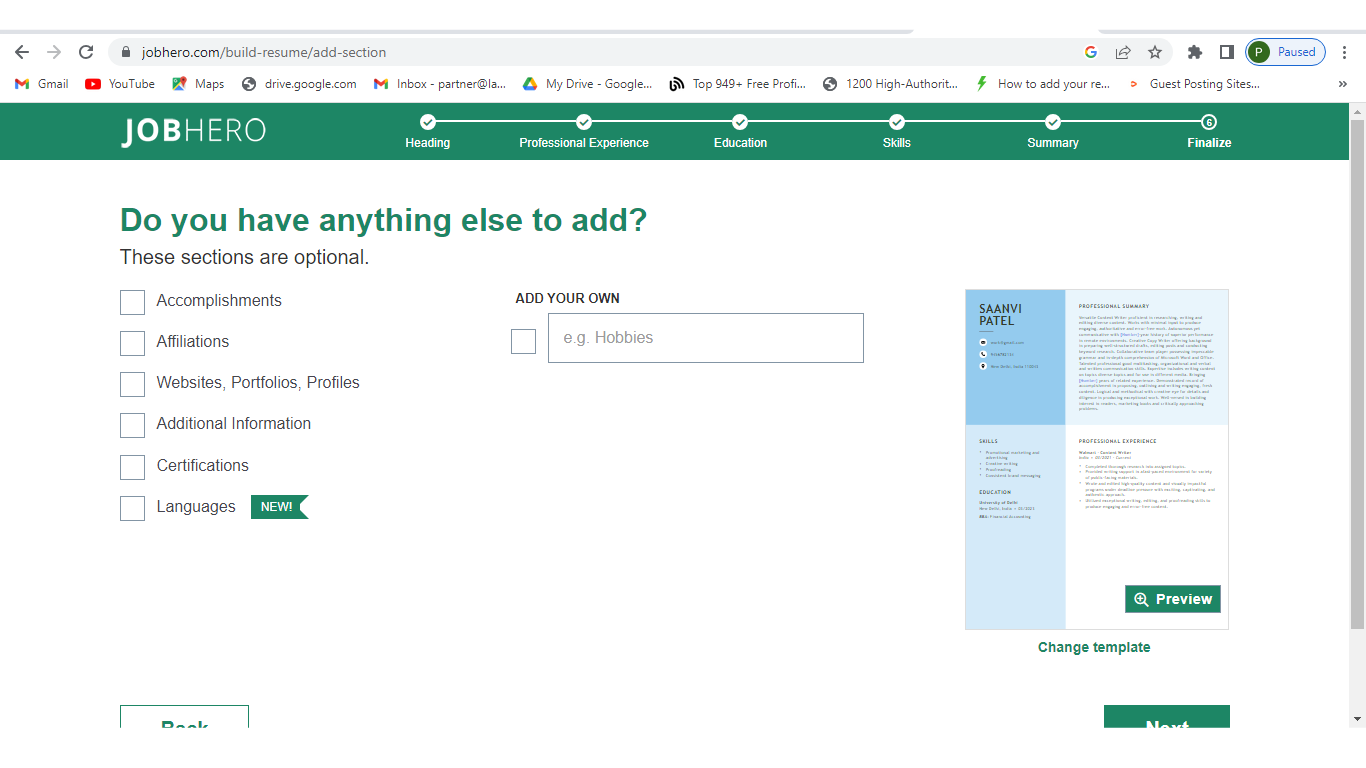Bookmark this page with the star icon
This screenshot has width=1366, height=768.
click(1155, 52)
